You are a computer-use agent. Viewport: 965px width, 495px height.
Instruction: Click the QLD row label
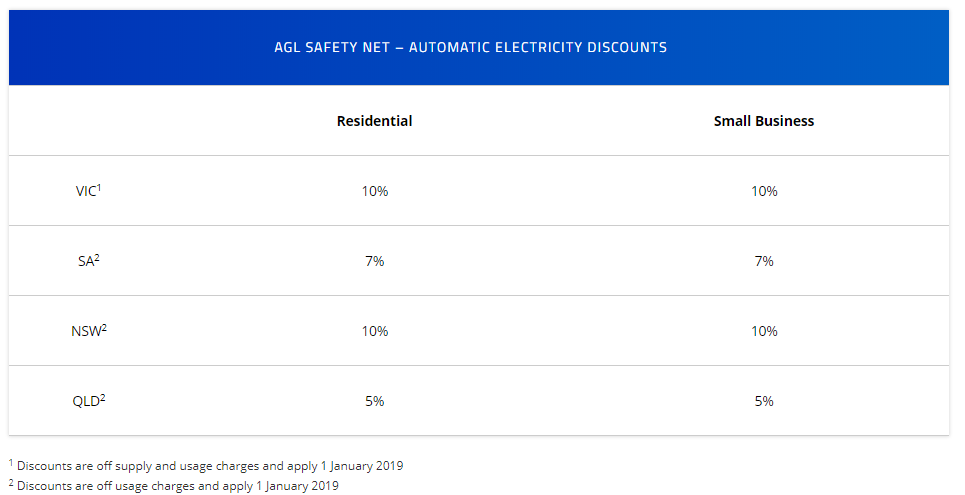pos(86,401)
